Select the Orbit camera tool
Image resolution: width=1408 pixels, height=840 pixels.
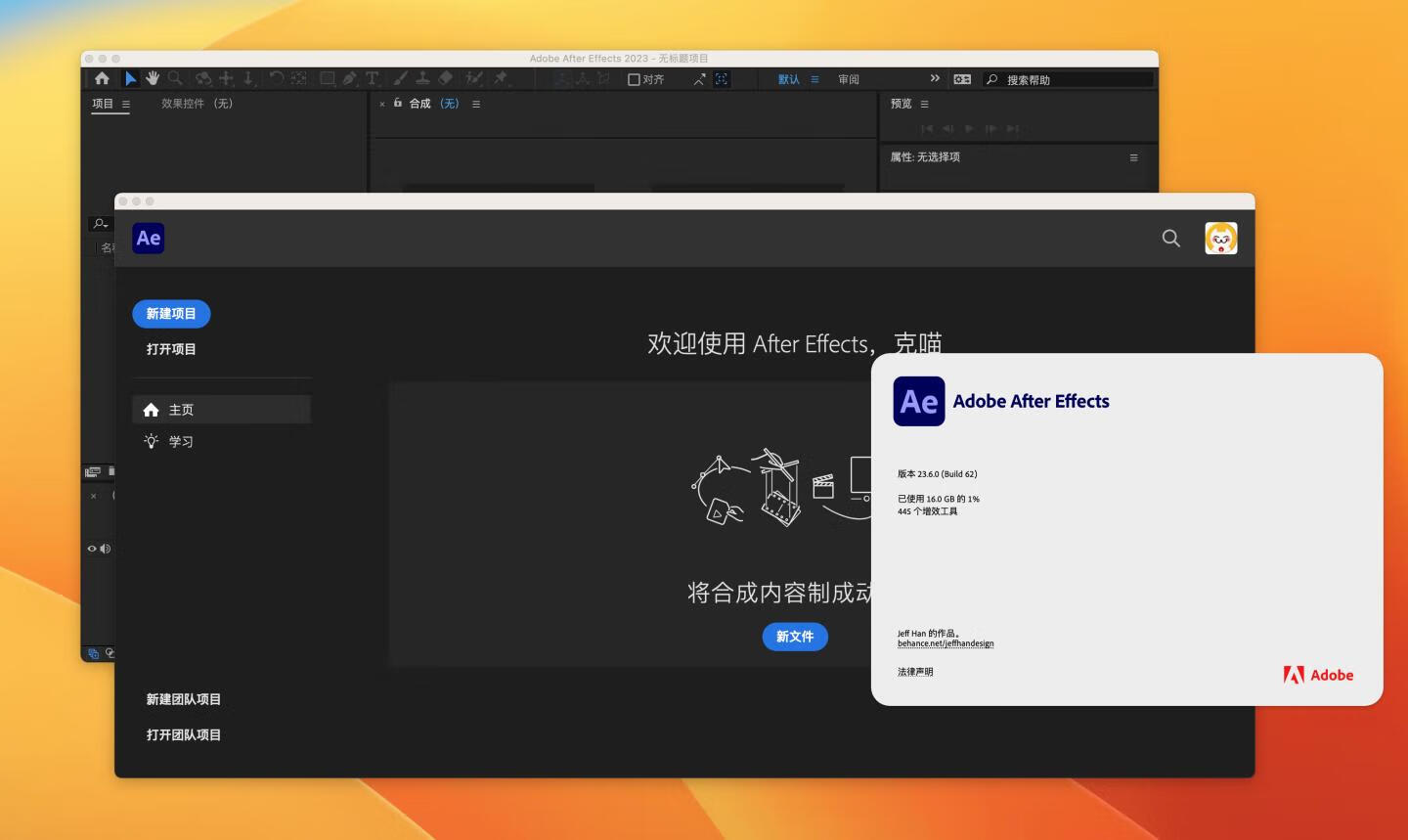[203, 78]
